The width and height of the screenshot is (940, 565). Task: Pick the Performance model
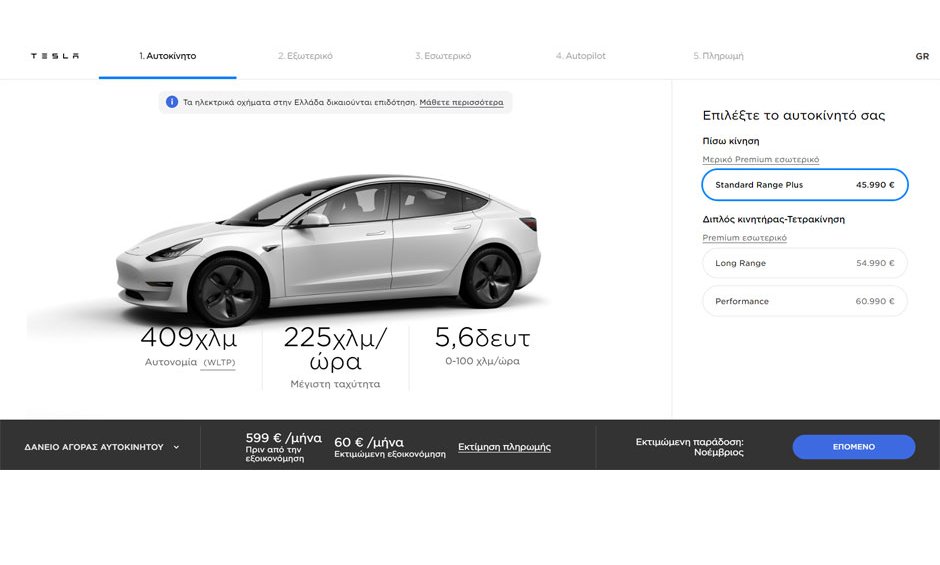coord(805,301)
